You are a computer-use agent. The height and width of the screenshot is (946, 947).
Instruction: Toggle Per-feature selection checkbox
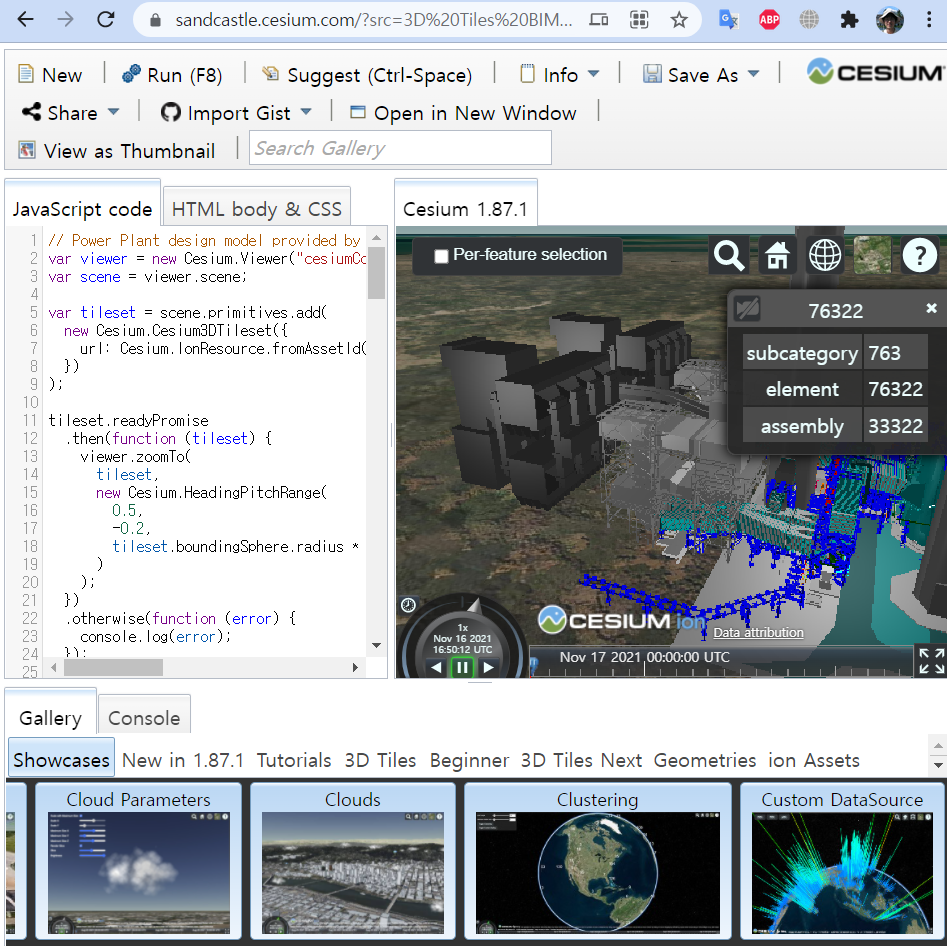coord(441,256)
